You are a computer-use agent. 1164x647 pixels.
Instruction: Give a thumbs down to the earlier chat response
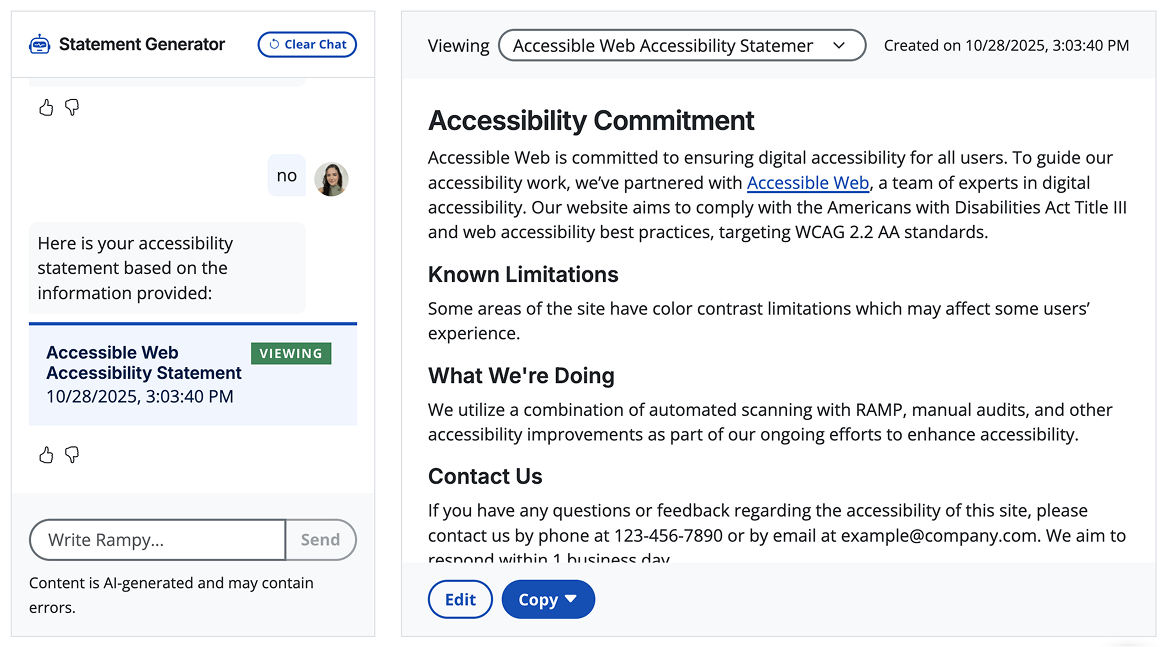(71, 107)
